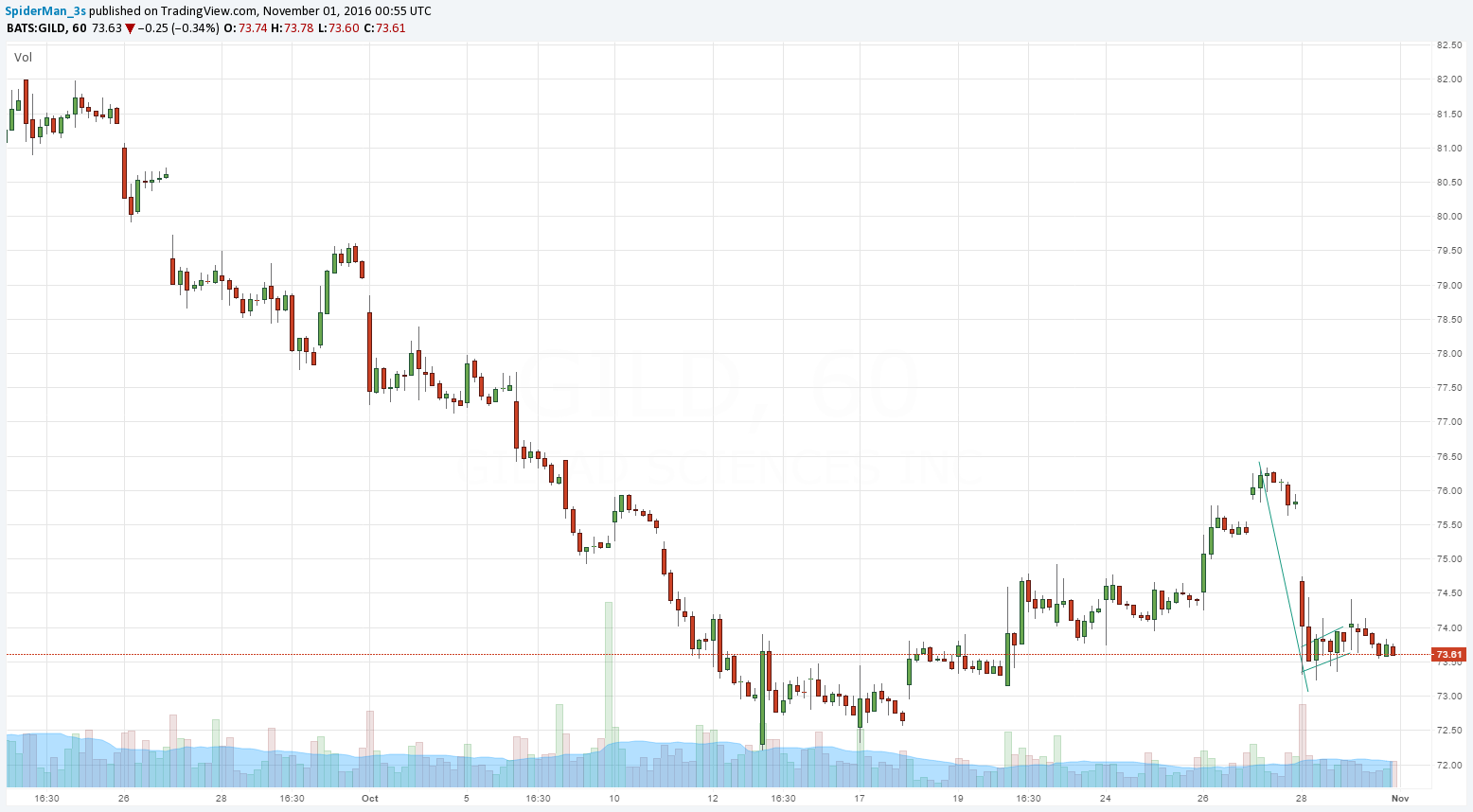
Task: Click the 76.00 price axis label
Action: [x=1448, y=491]
